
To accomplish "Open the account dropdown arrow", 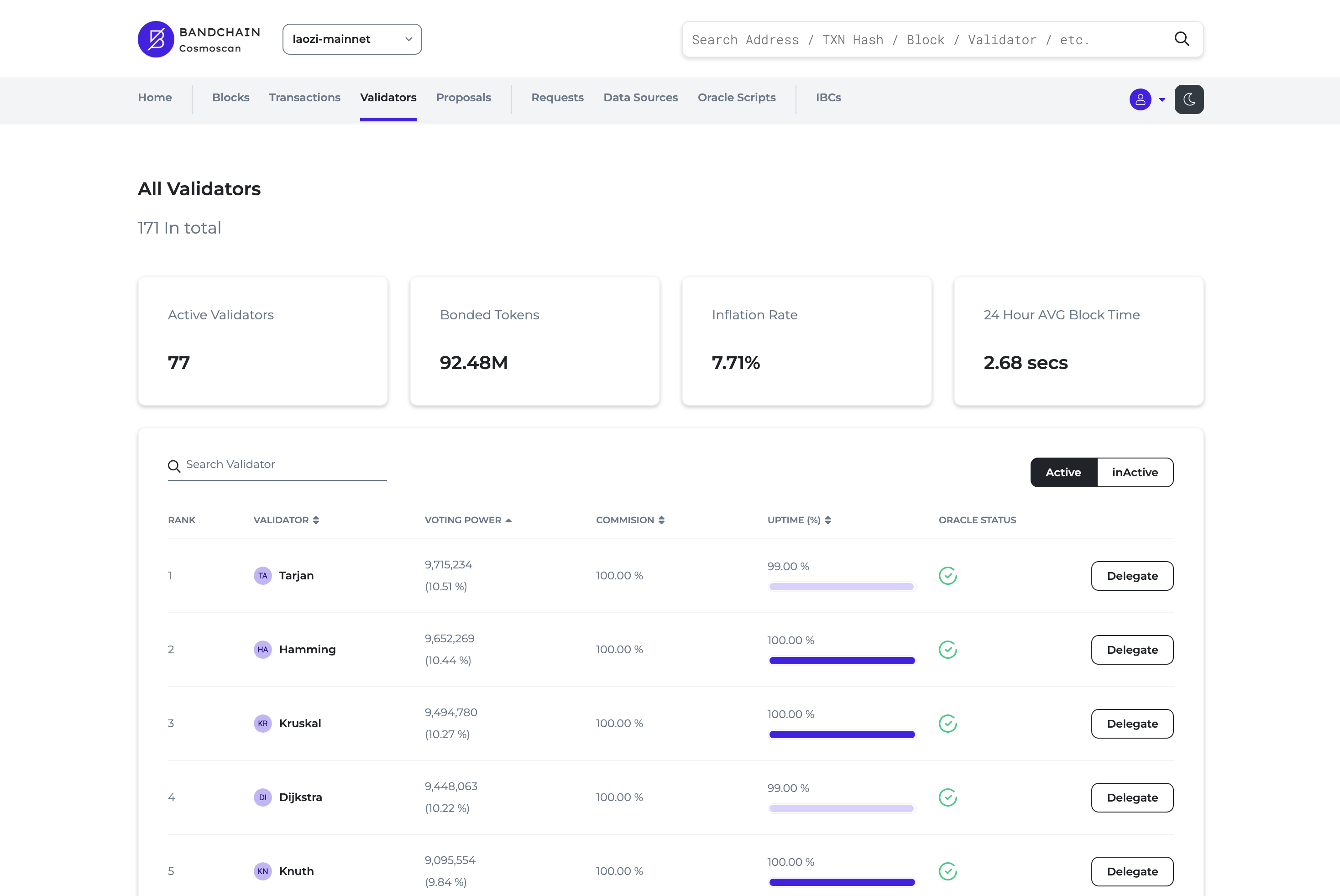I will 1162,100.
